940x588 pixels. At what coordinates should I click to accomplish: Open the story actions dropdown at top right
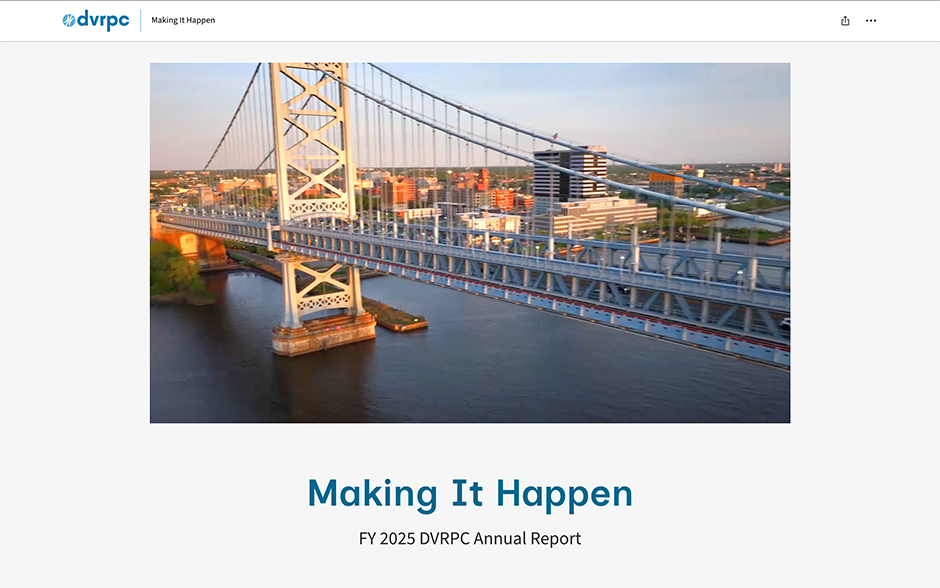click(870, 20)
